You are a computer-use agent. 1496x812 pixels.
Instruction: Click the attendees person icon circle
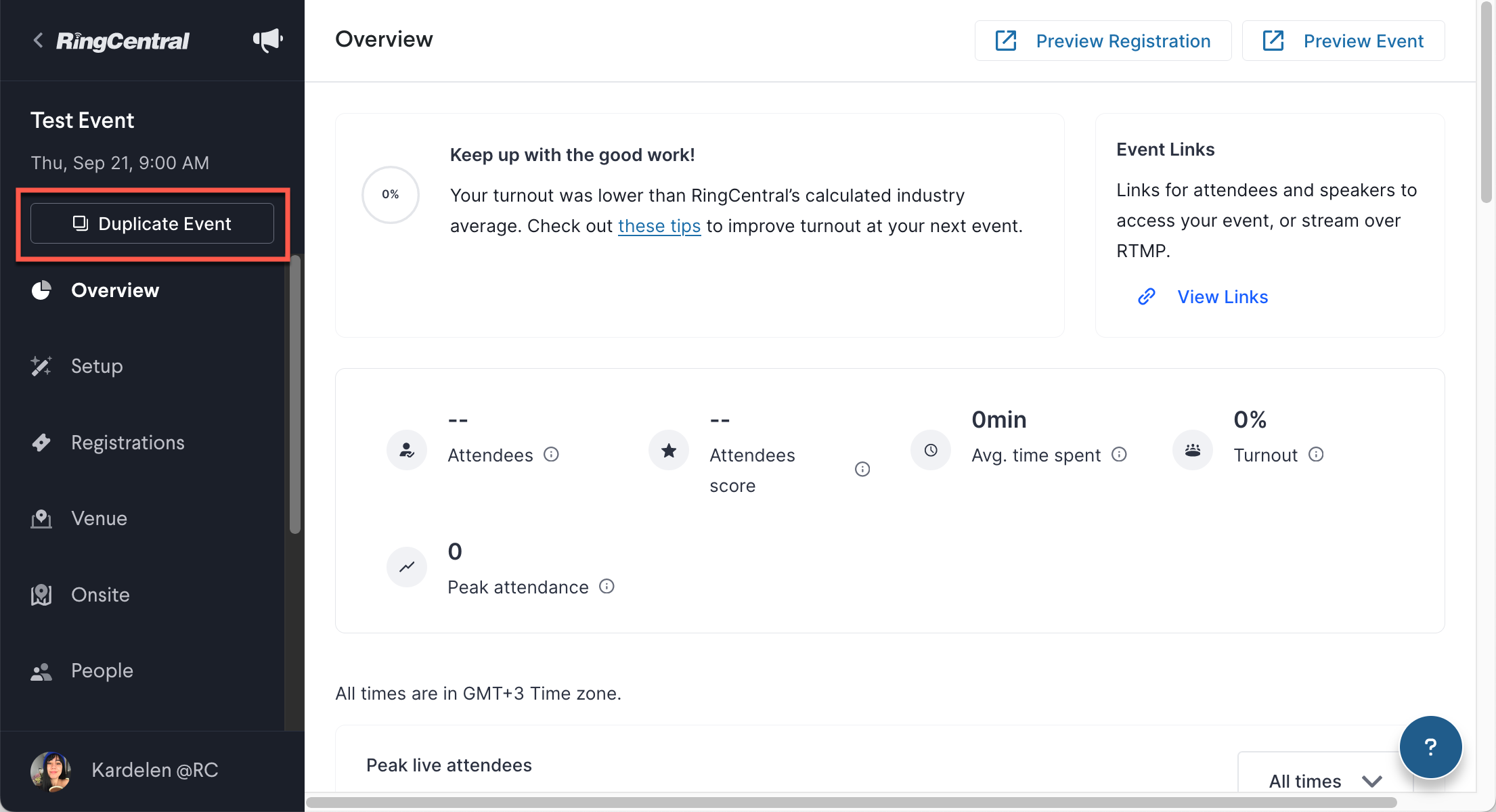pos(407,450)
